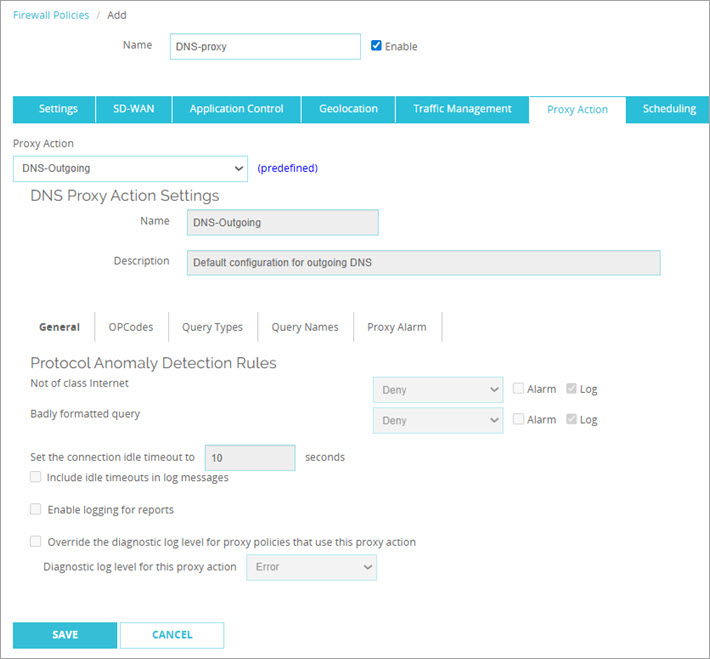
Task: Toggle Alarm for Not of class Internet
Action: (518, 388)
